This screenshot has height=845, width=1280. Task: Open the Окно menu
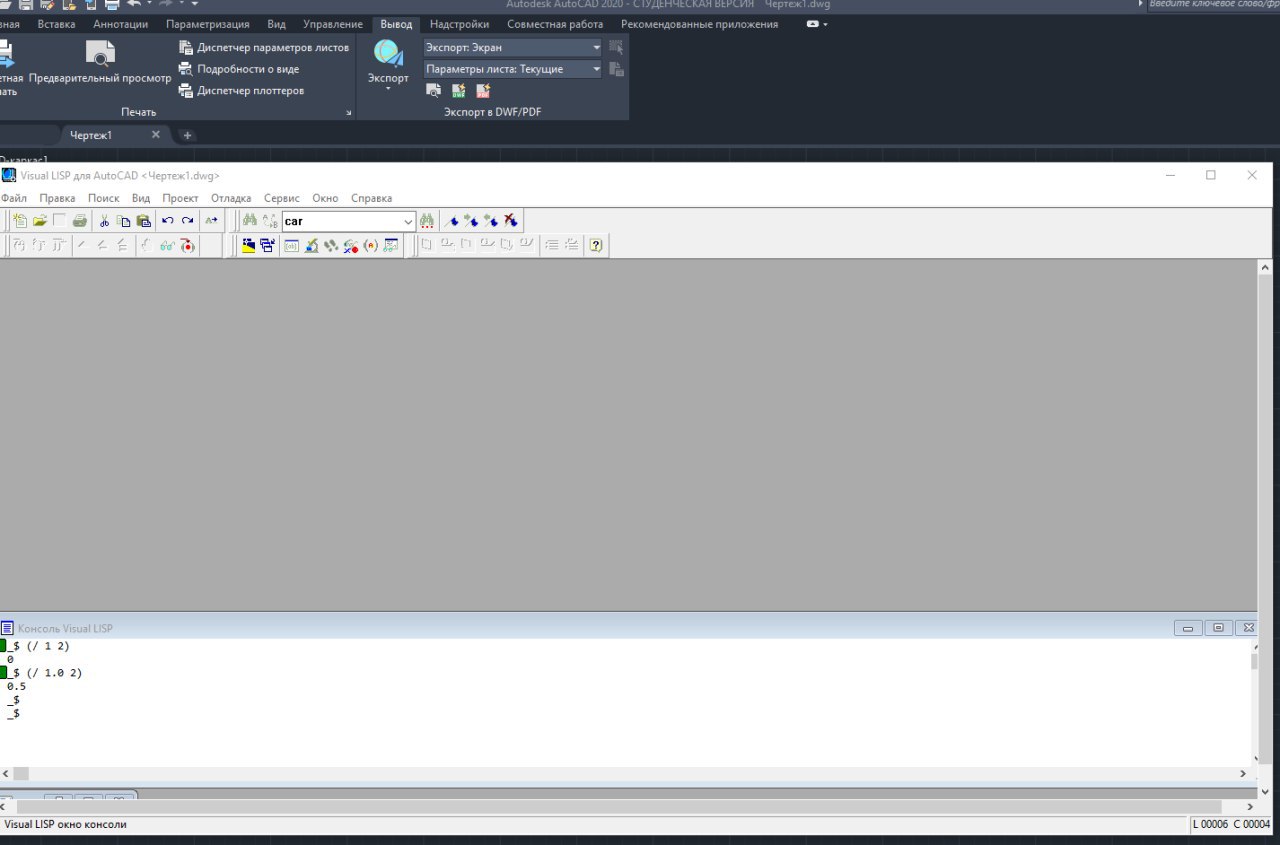[326, 198]
